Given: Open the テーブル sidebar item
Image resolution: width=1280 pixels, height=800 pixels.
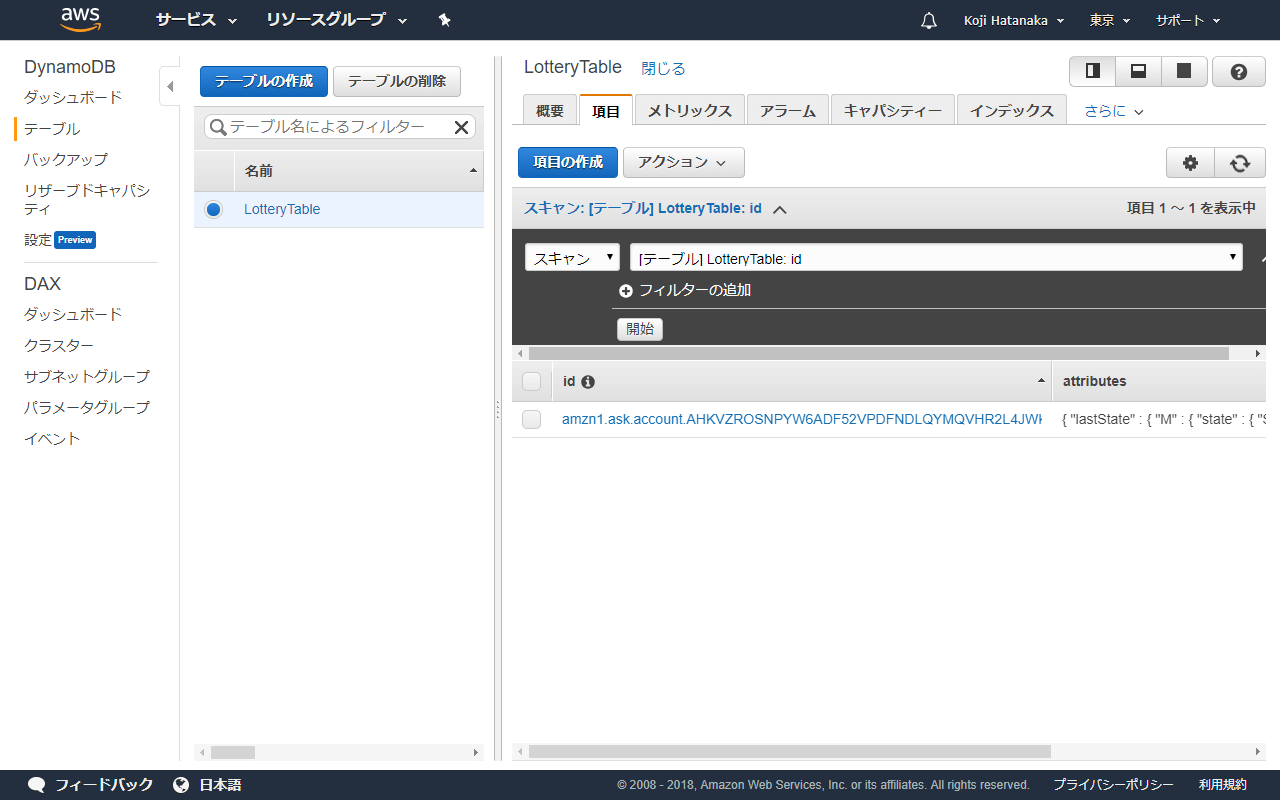Looking at the screenshot, I should point(52,129).
